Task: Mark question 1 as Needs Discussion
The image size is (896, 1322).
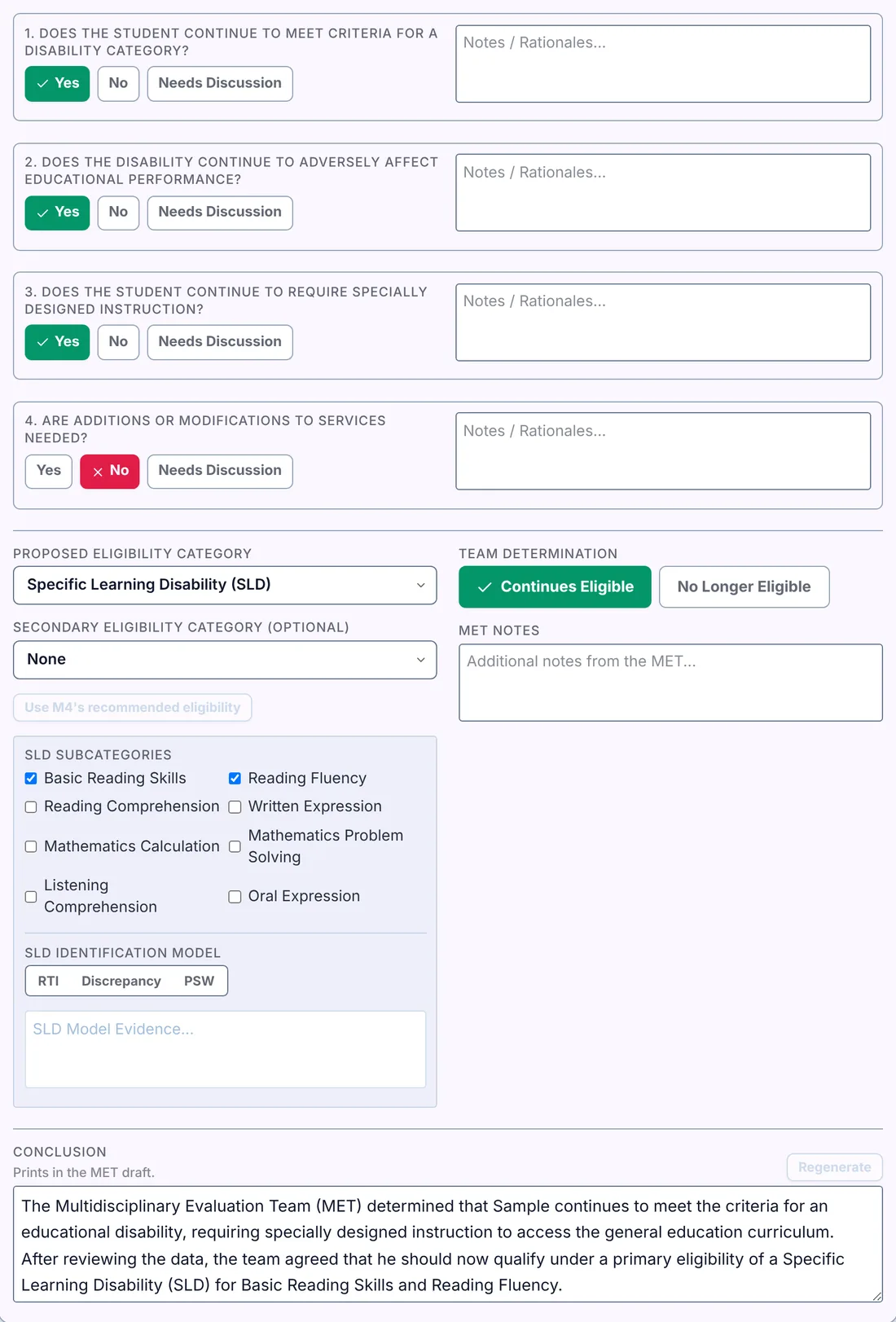Action: coord(220,84)
